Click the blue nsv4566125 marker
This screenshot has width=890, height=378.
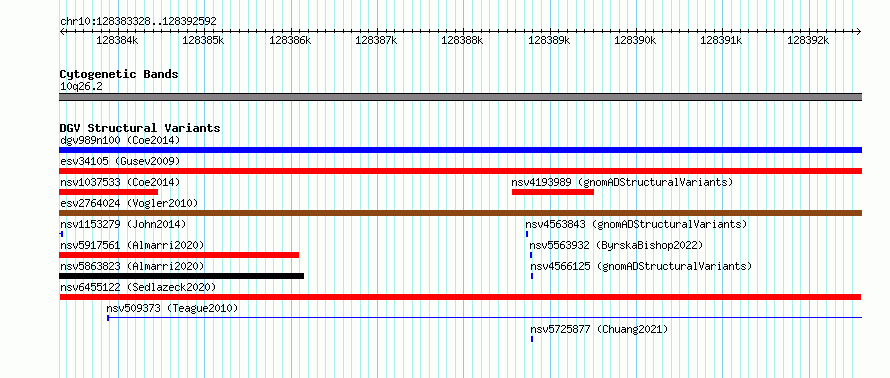point(532,276)
